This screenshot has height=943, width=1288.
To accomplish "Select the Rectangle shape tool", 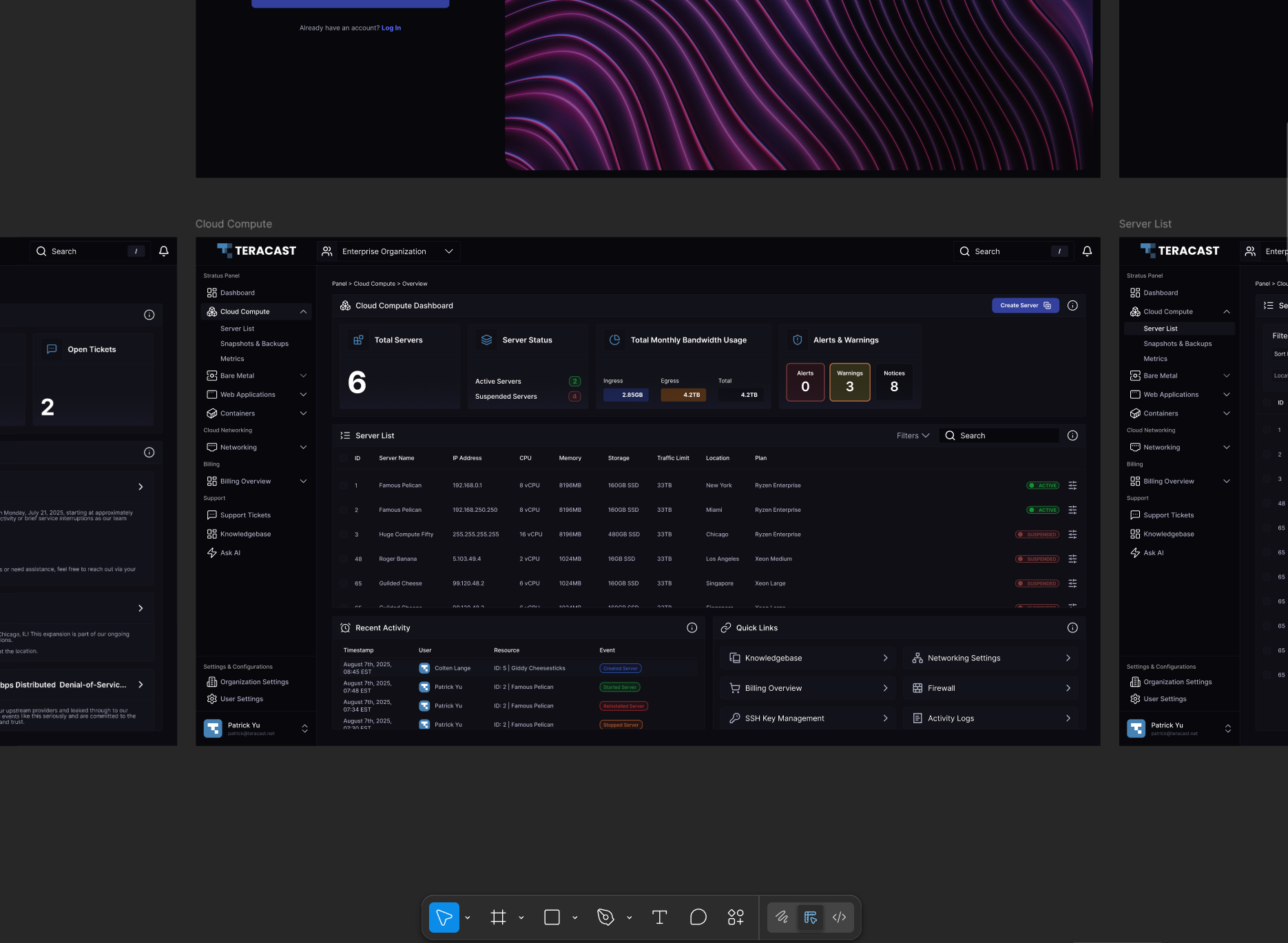I will pos(552,917).
